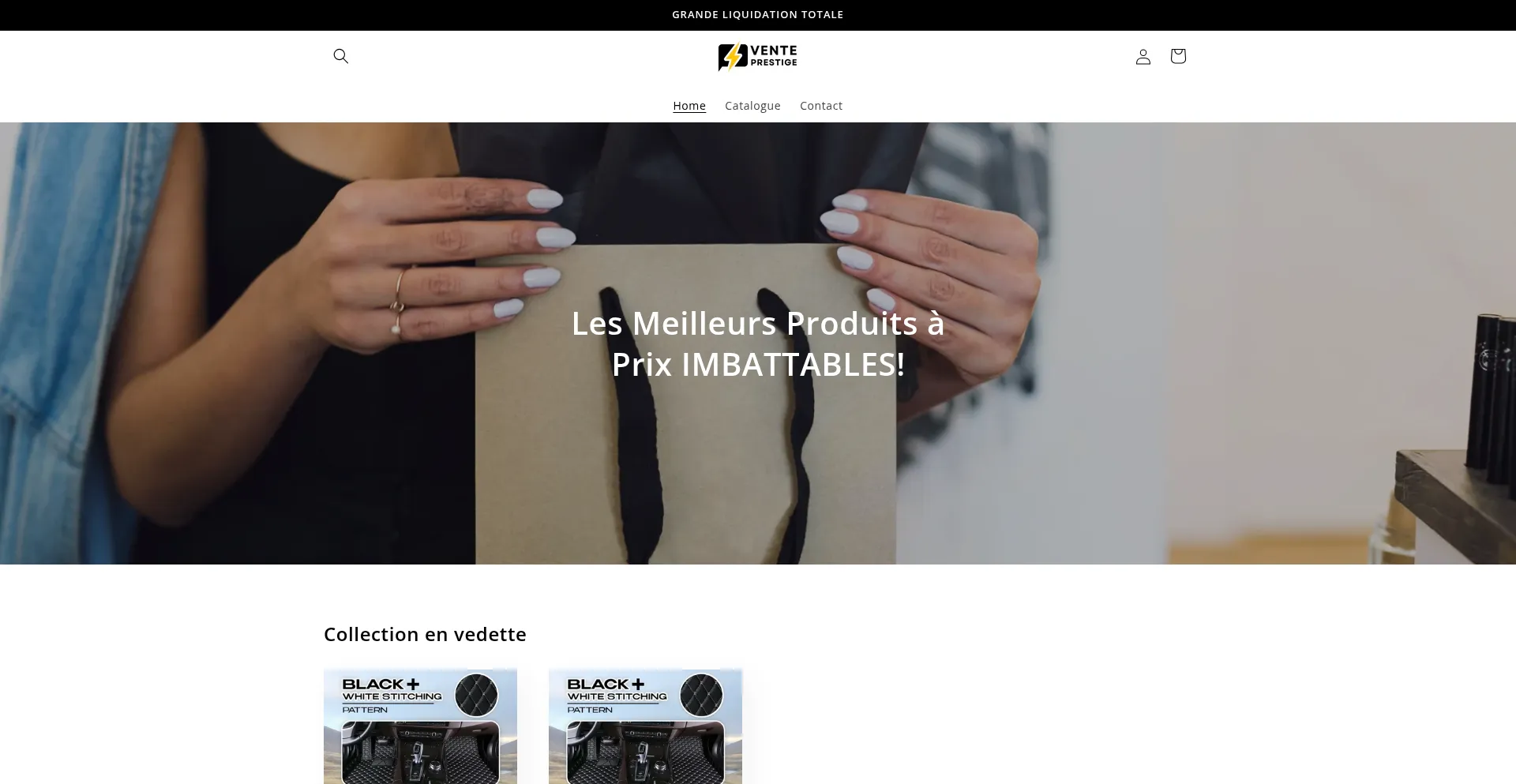This screenshot has height=784, width=1516.
Task: Click the hero heading Les Meilleurs Produits
Action: (758, 343)
